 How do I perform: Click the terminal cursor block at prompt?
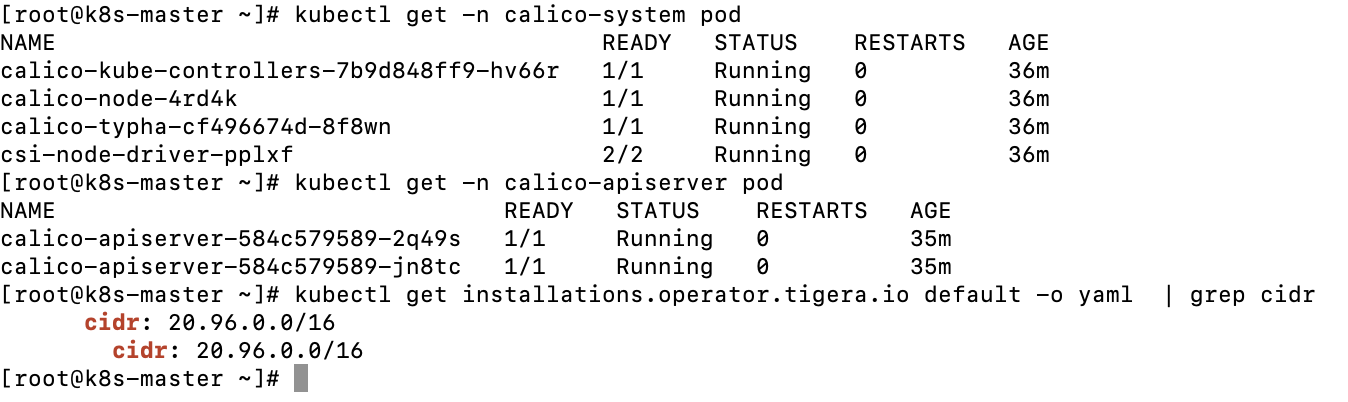pos(301,379)
